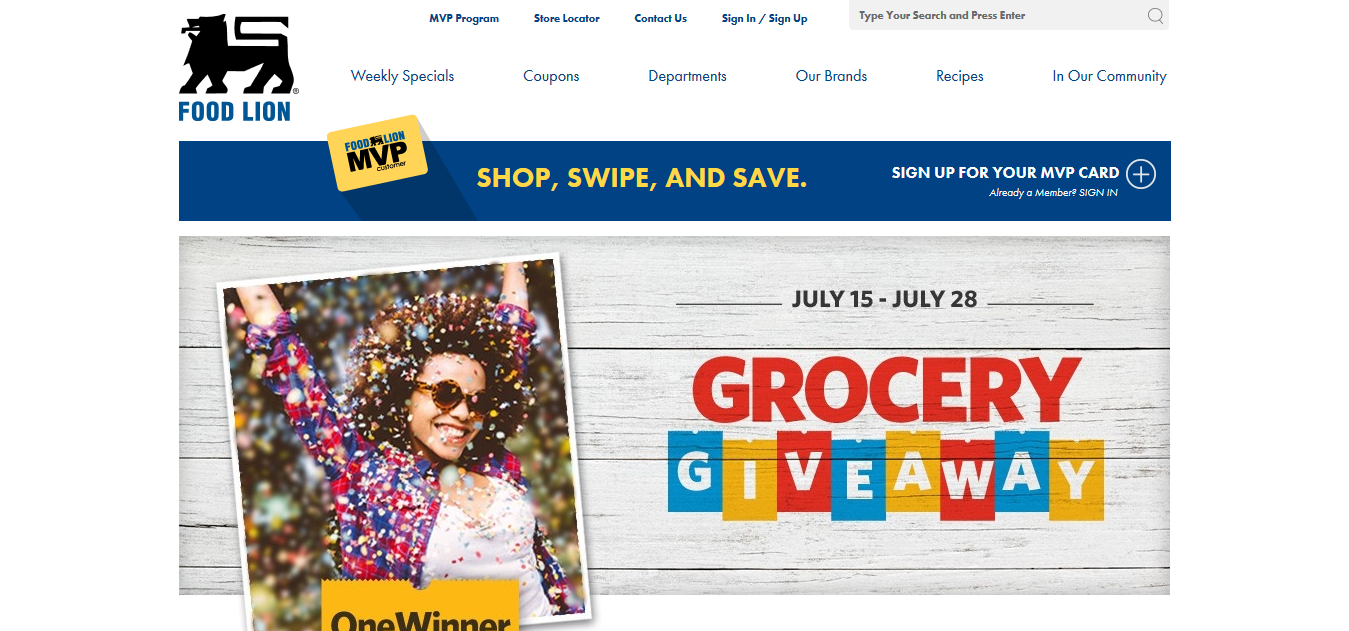Click the Shop, Swipe, and Save banner text

tap(642, 179)
